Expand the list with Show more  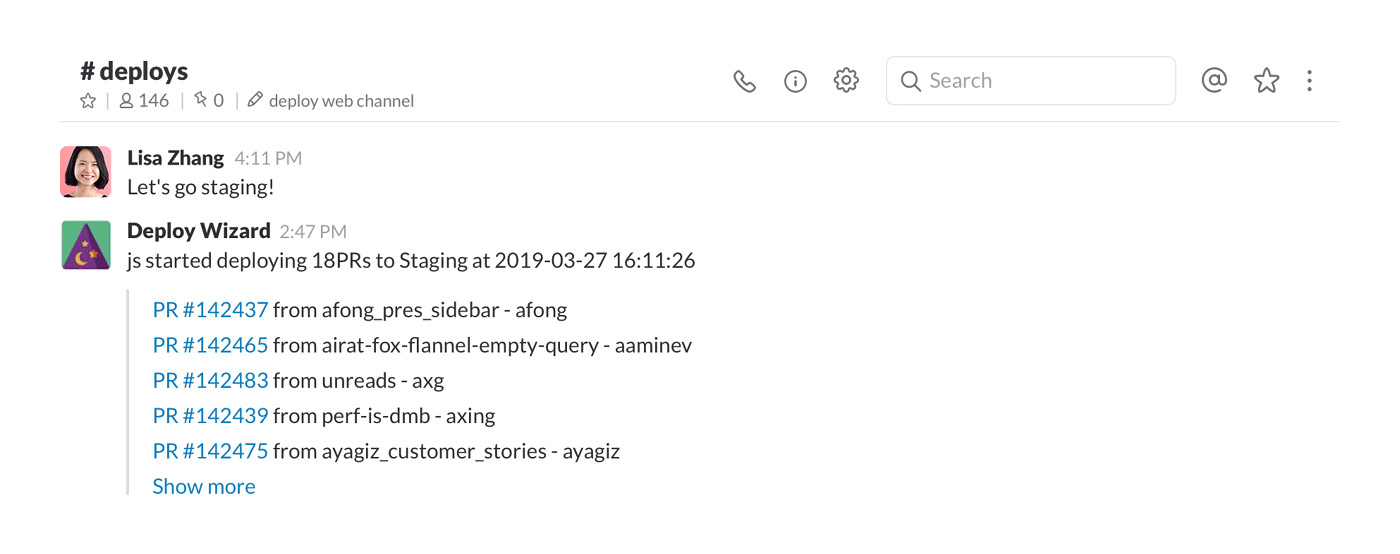click(x=204, y=486)
